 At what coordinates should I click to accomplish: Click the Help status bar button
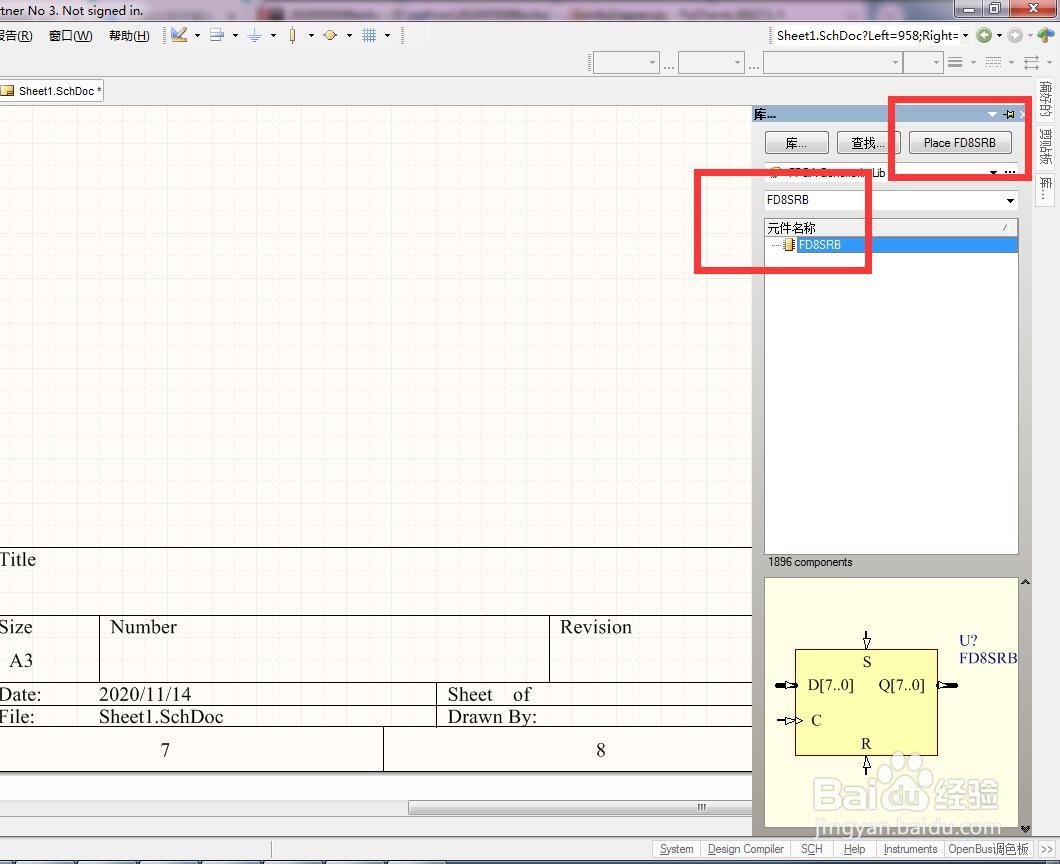pyautogui.click(x=854, y=849)
